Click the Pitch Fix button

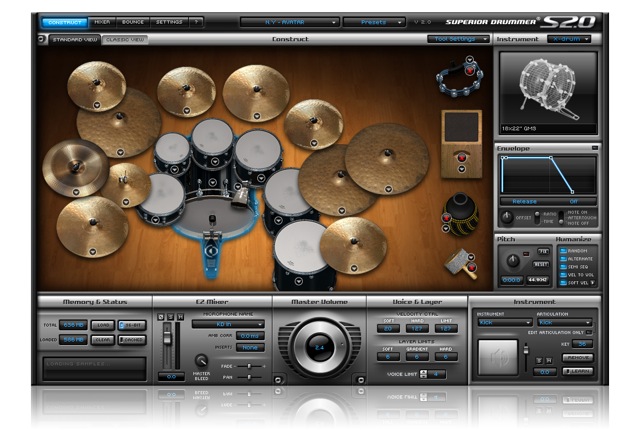pos(544,251)
